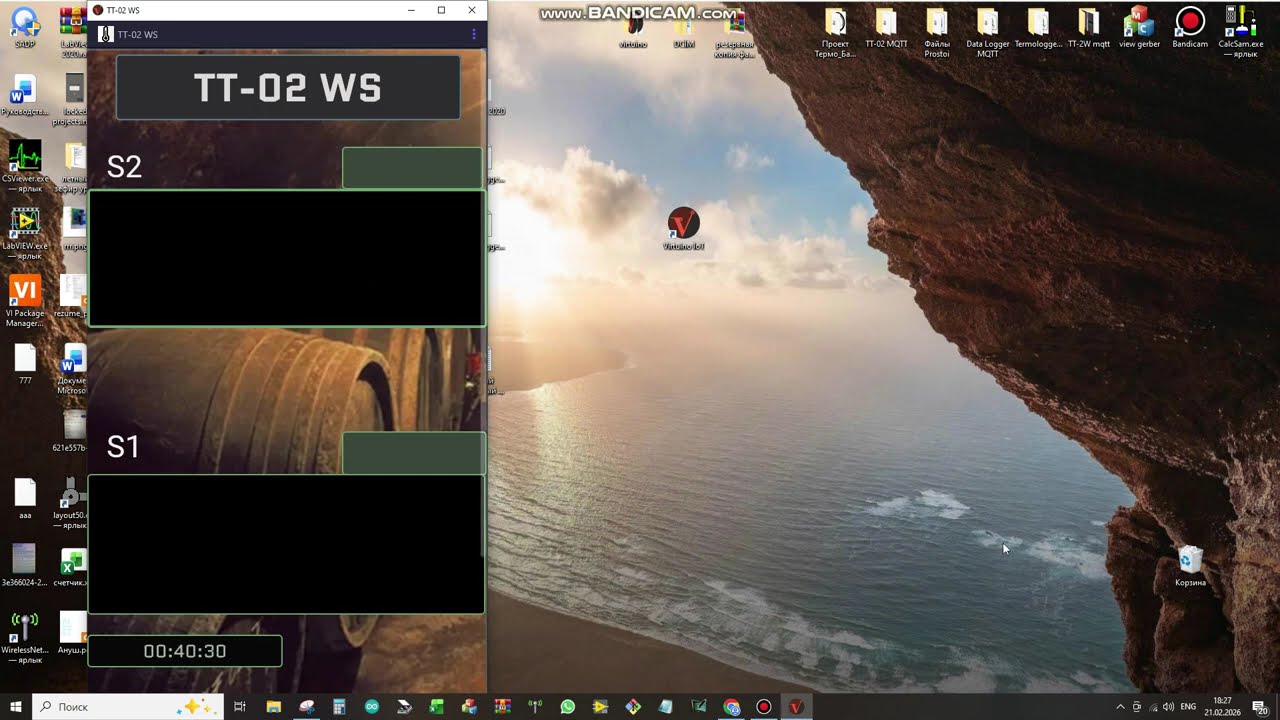This screenshot has width=1280, height=720.
Task: Click the black chart area under S2
Action: click(286, 258)
